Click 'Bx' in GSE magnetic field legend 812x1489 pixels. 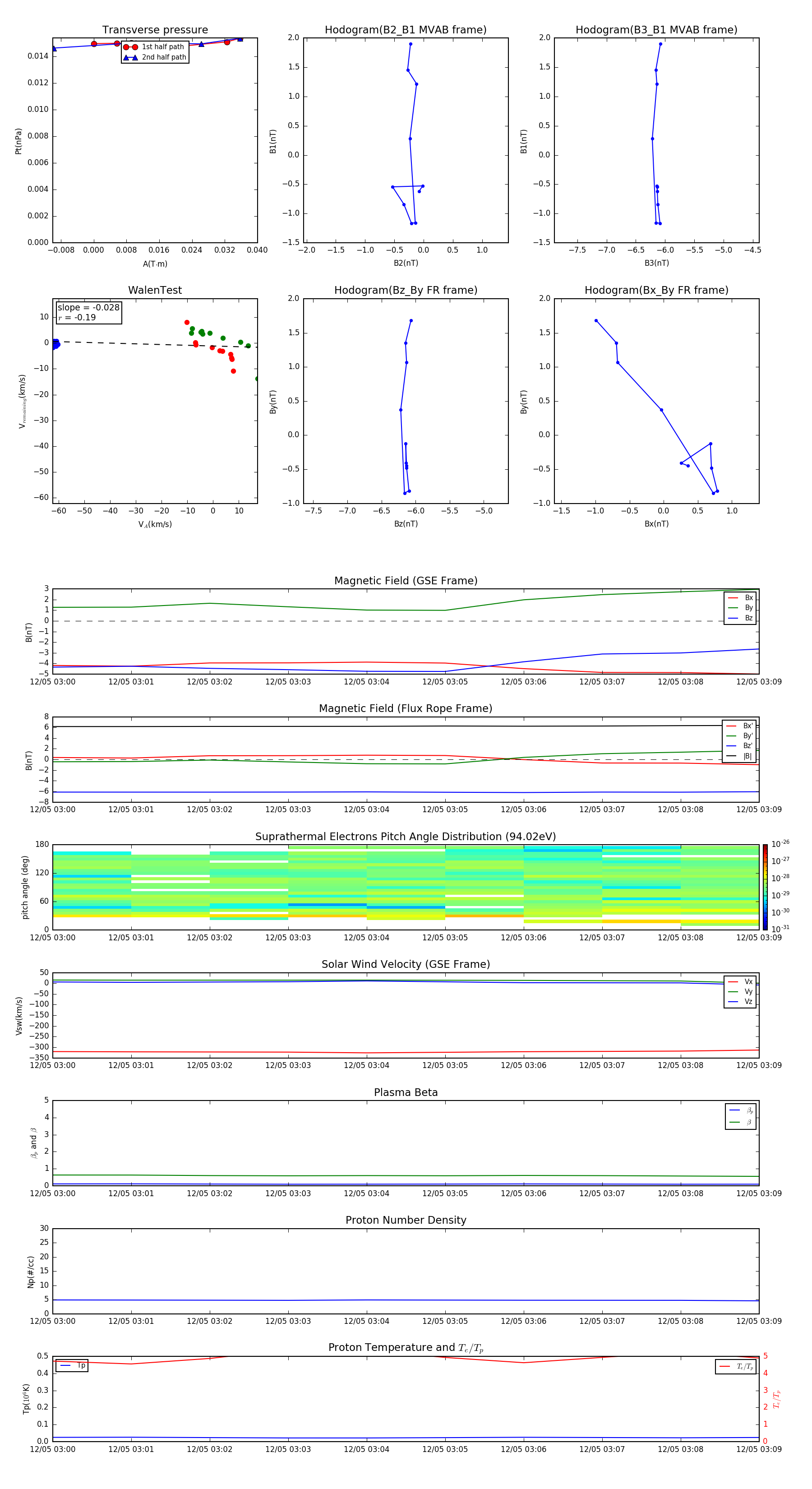click(x=740, y=598)
